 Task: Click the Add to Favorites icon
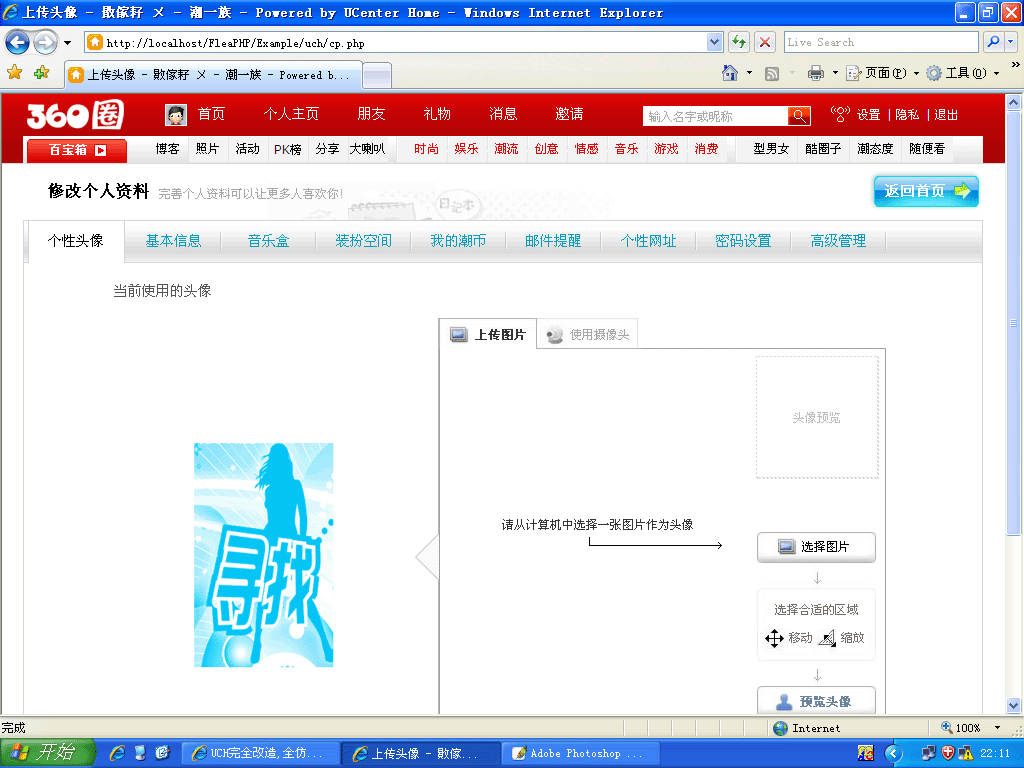41,73
